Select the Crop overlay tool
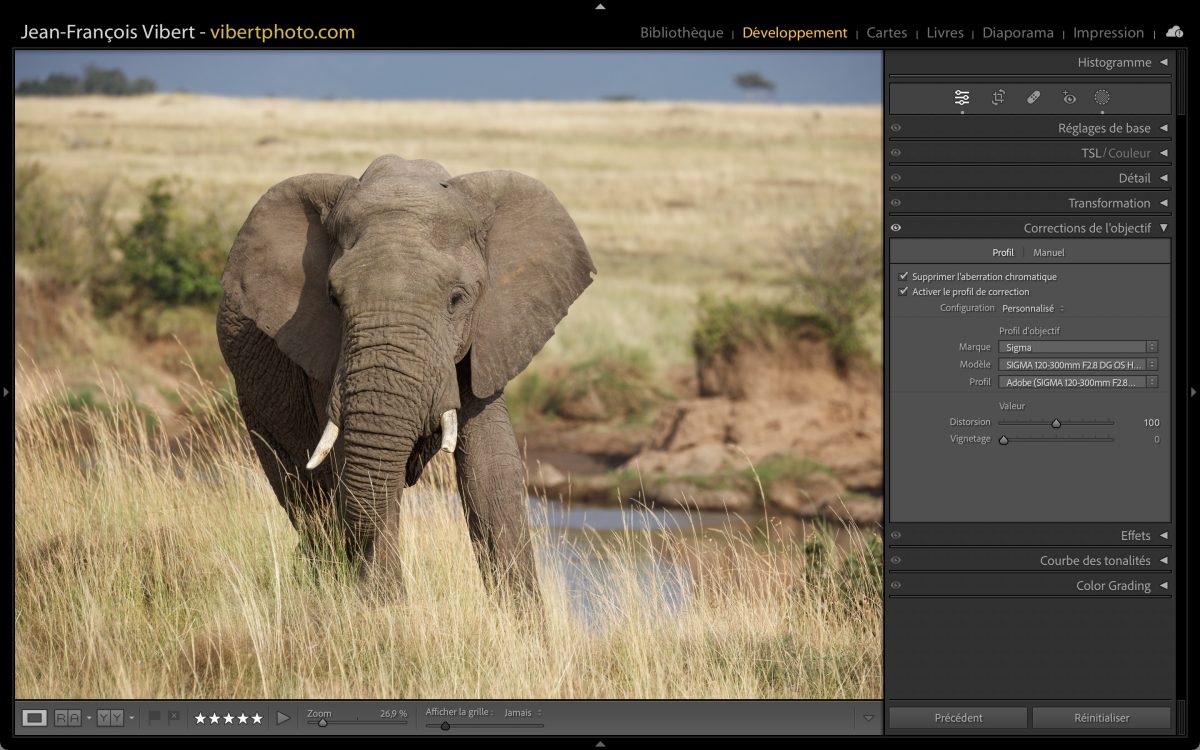This screenshot has height=750, width=1200. point(998,97)
